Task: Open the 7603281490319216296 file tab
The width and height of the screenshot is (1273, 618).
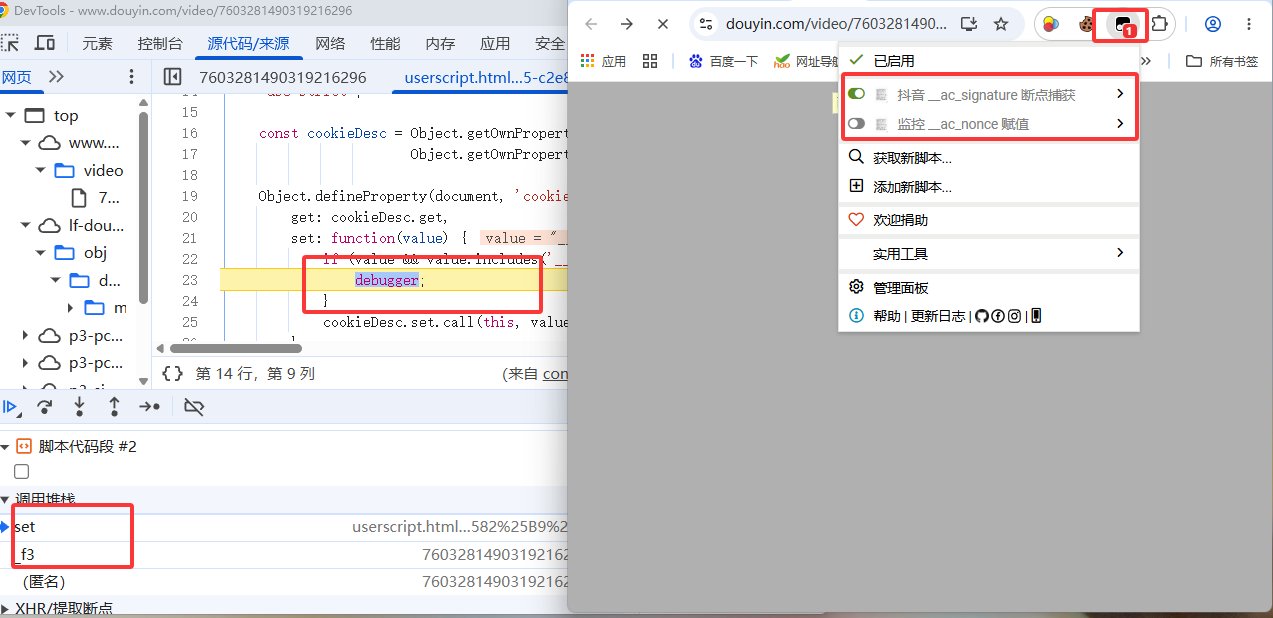Action: (283, 77)
